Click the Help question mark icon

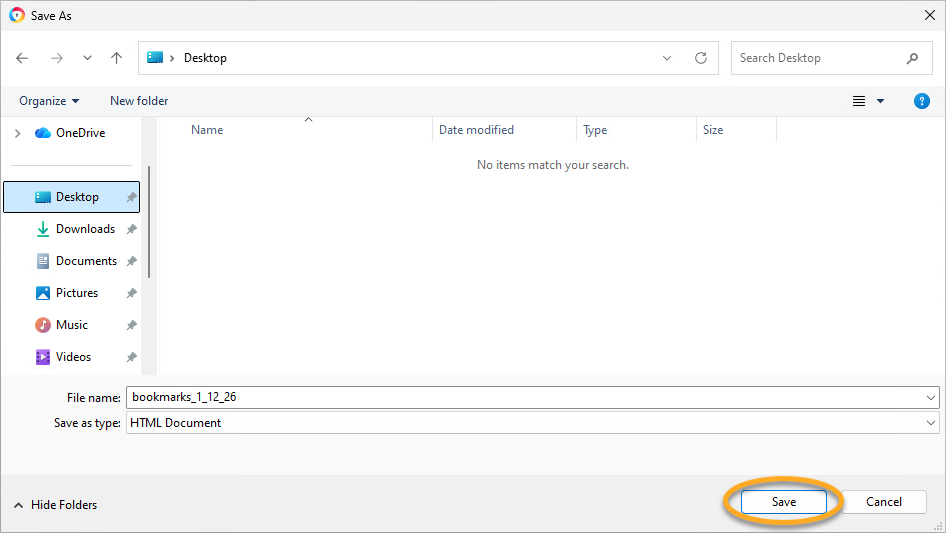tap(922, 101)
